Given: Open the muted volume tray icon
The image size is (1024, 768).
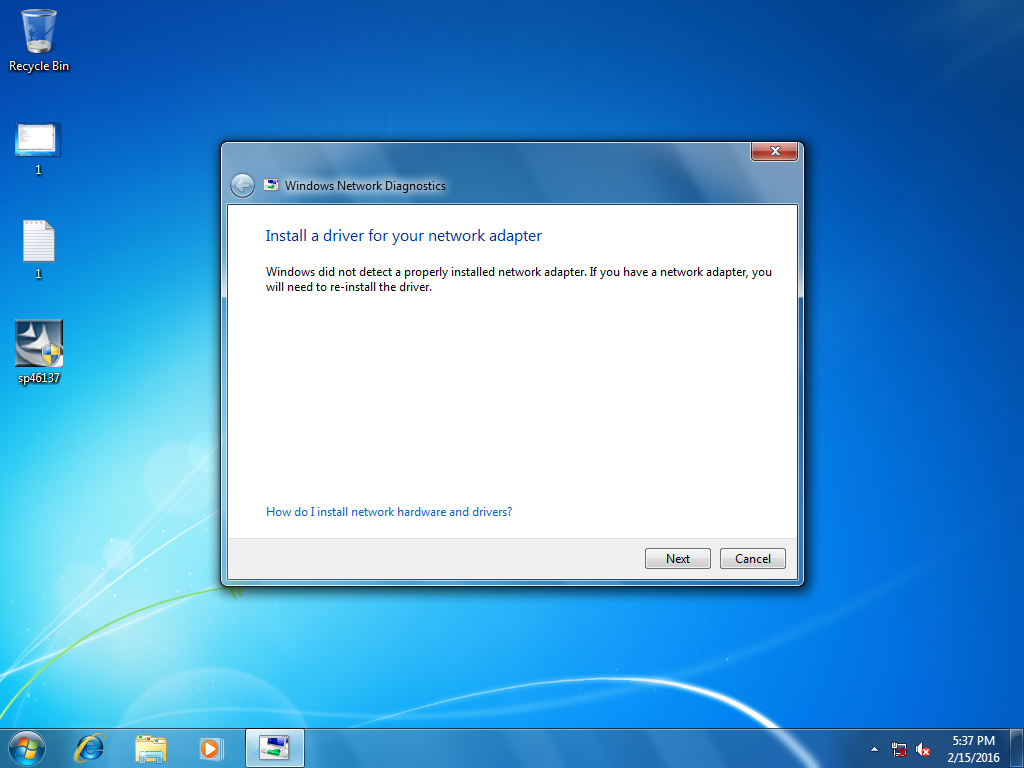Looking at the screenshot, I should (923, 749).
